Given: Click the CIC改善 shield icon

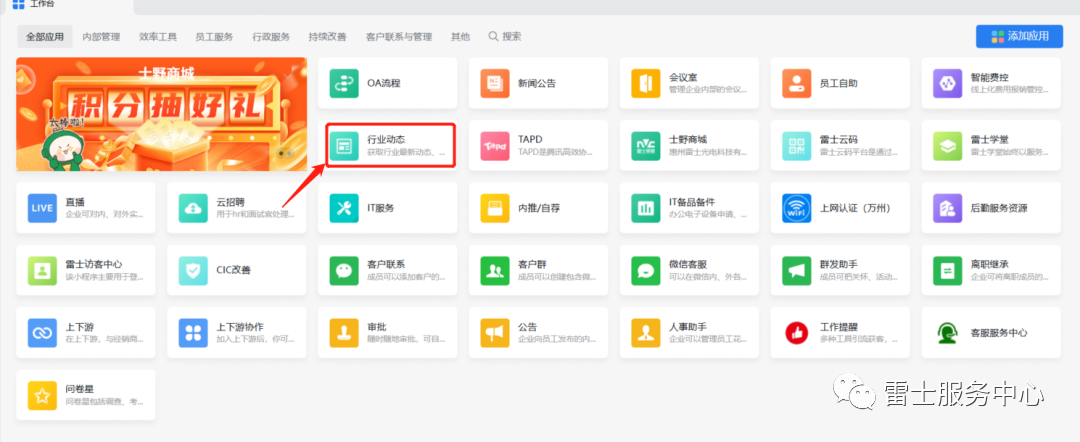Looking at the screenshot, I should click(192, 271).
